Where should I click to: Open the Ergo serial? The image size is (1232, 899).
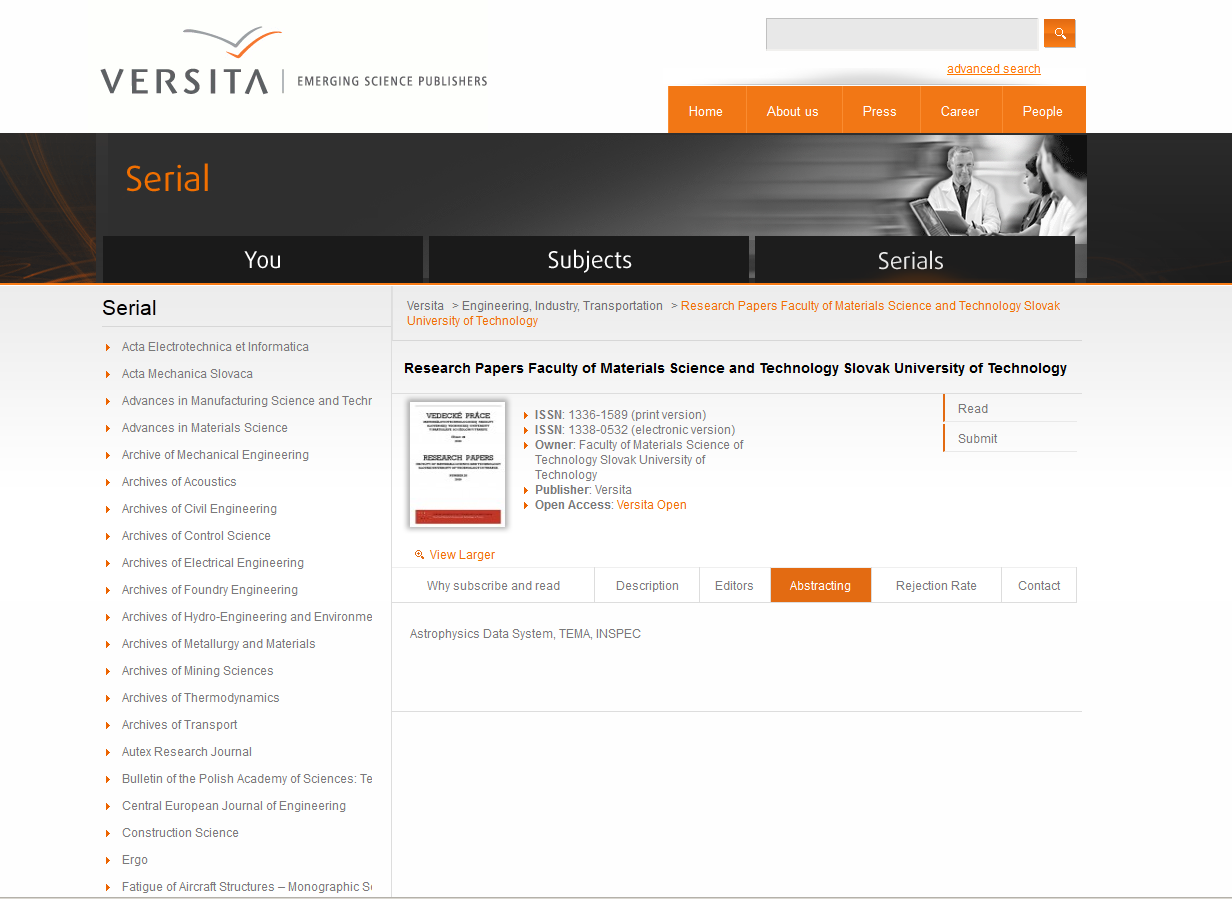pos(135,860)
